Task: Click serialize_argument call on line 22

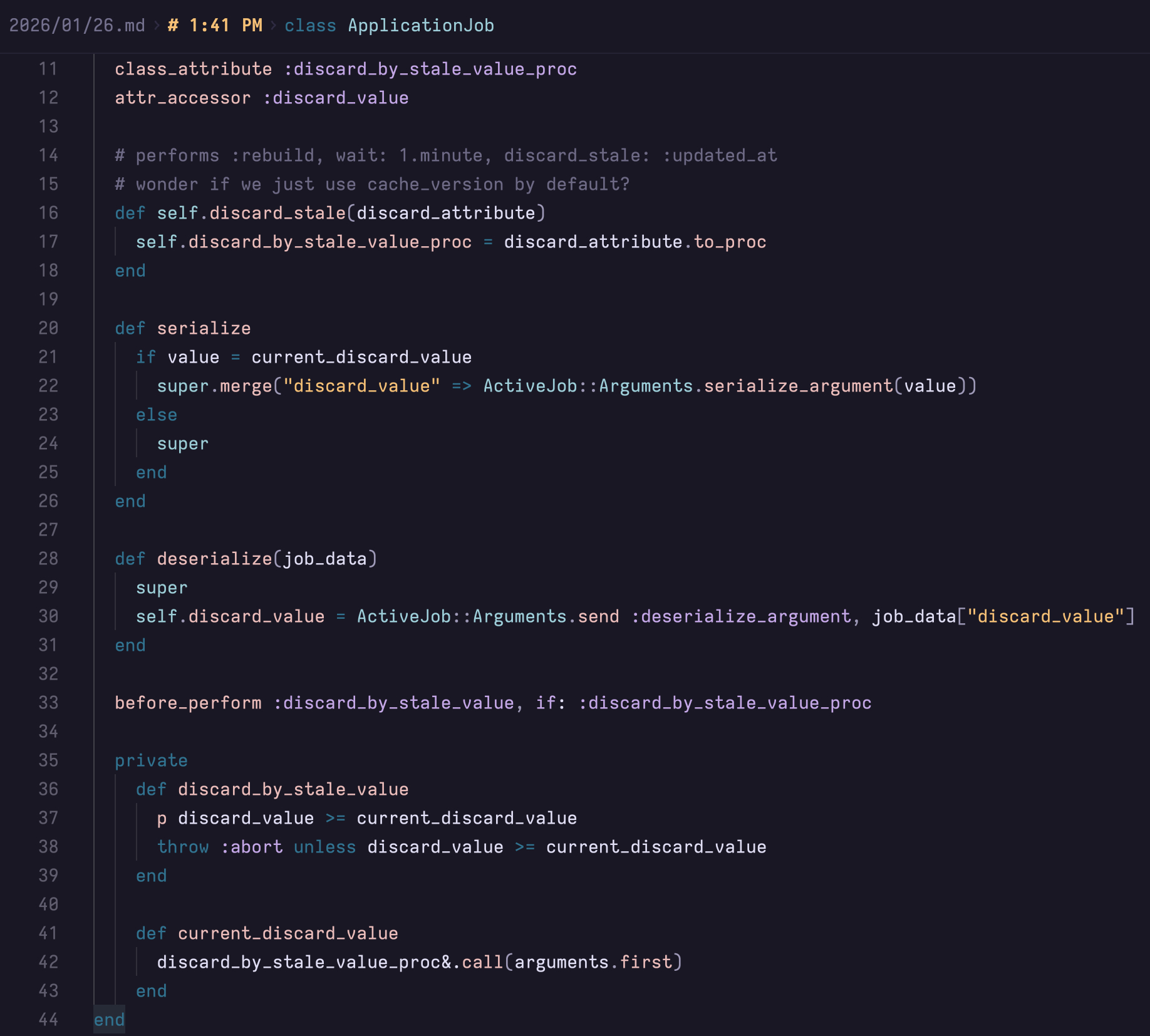Action: click(798, 386)
